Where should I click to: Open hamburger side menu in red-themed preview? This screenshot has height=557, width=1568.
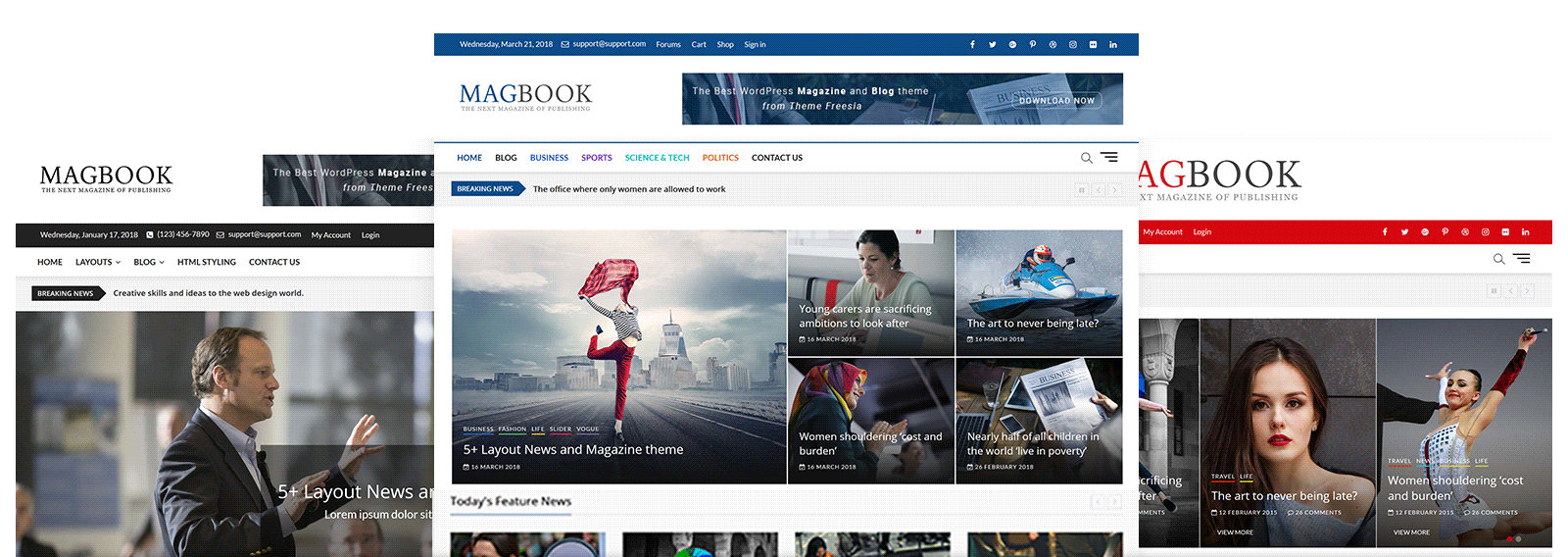tap(1521, 259)
